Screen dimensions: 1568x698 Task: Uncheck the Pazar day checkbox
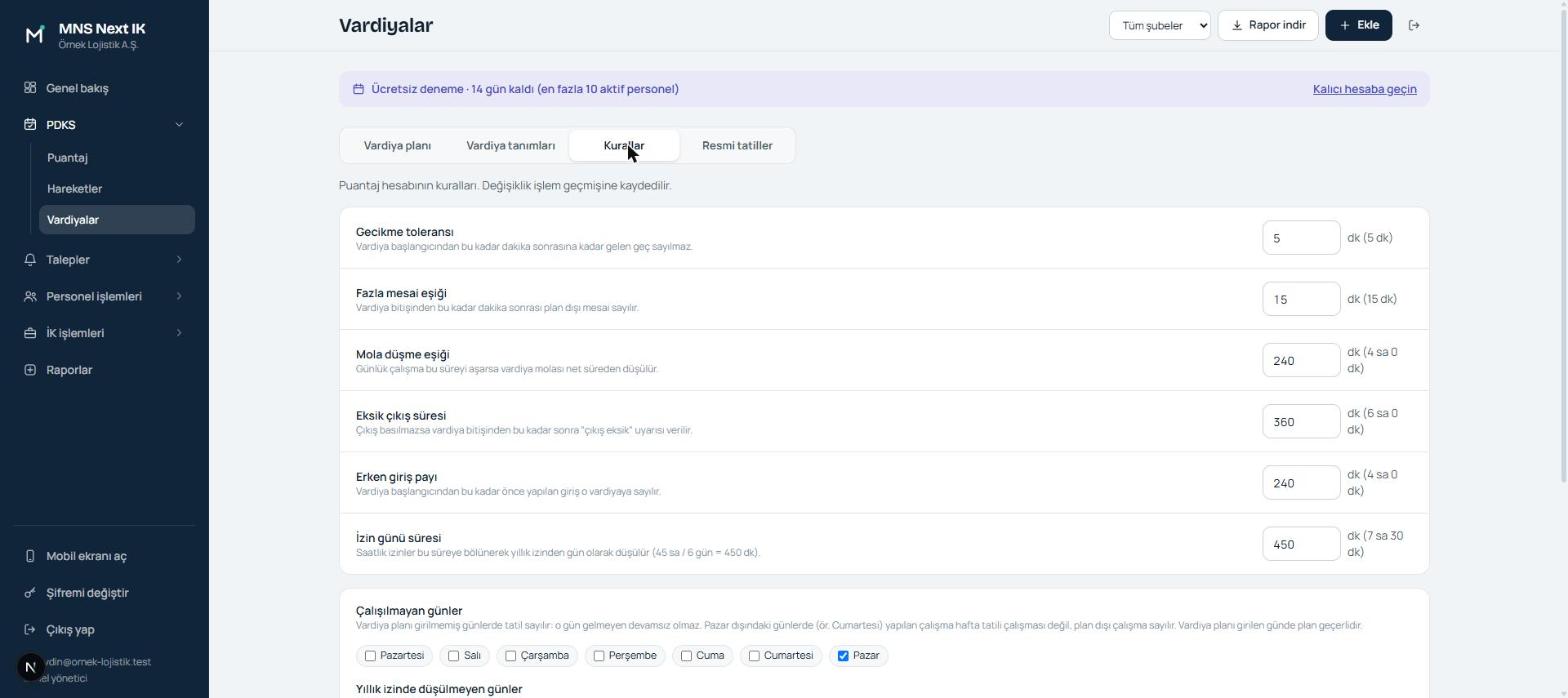pos(843,656)
